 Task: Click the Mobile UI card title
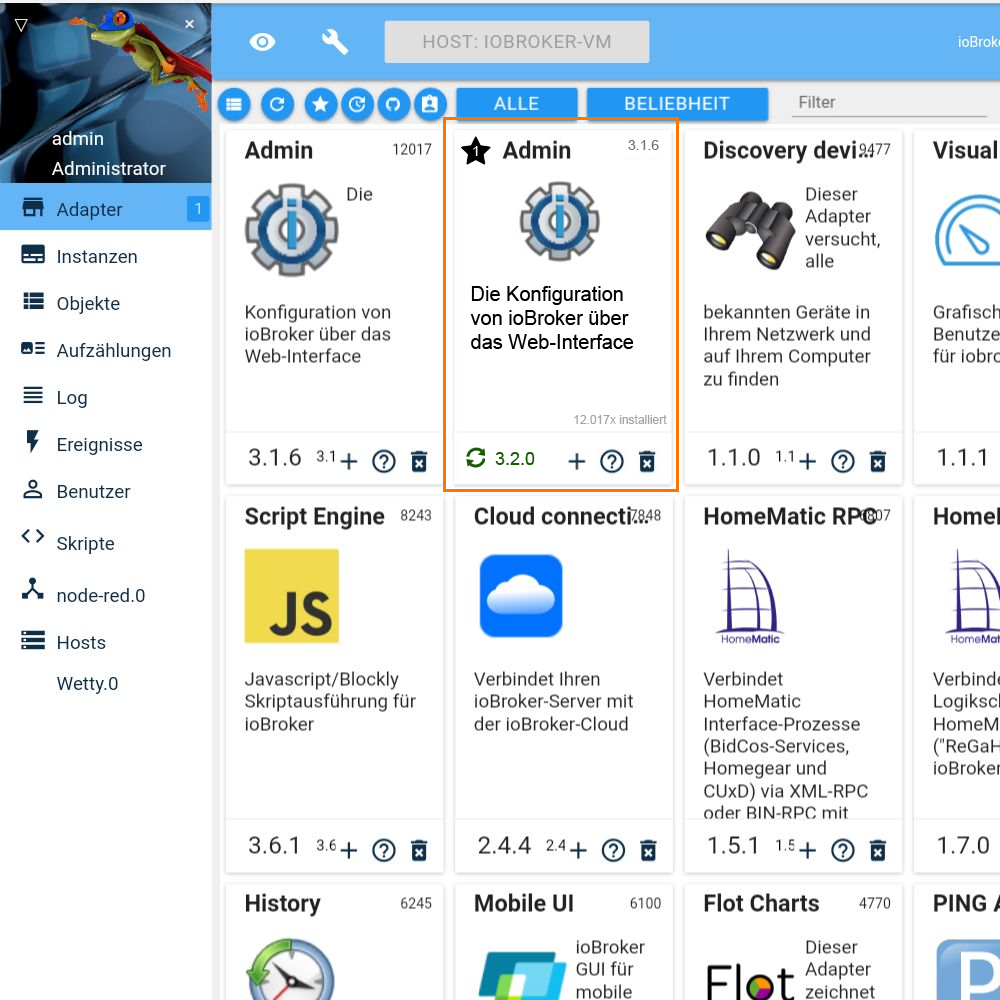[524, 903]
